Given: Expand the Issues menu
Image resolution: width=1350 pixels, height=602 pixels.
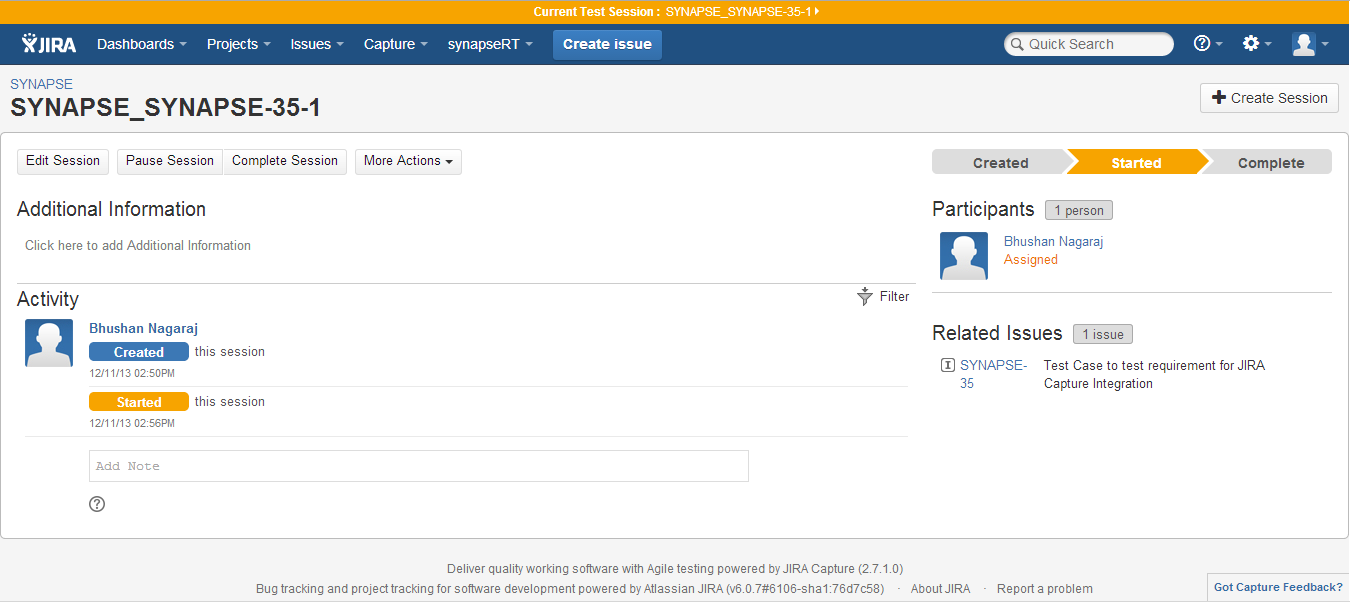Looking at the screenshot, I should point(317,44).
